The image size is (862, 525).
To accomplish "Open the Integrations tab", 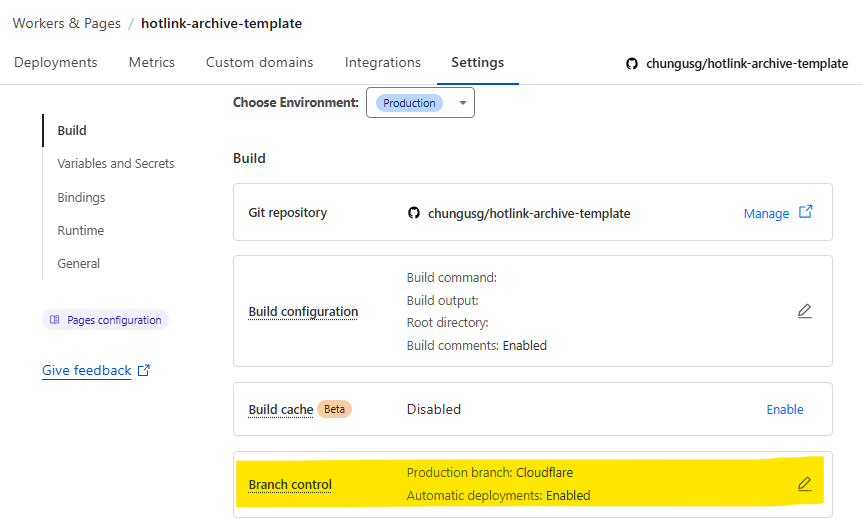I will point(383,62).
